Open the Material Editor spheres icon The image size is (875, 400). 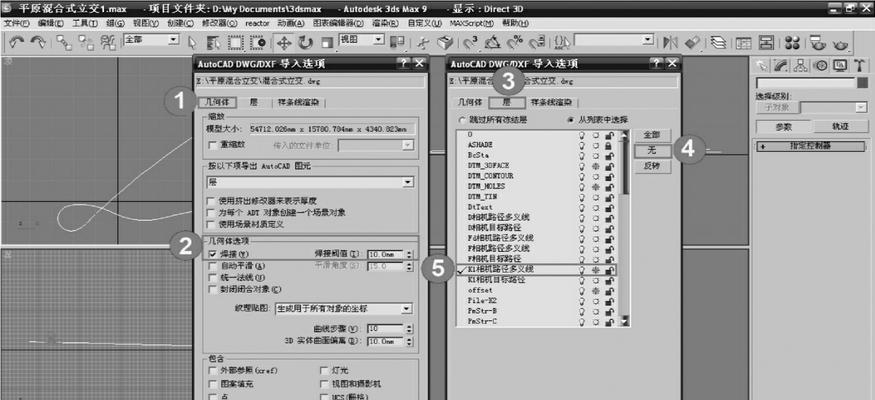tap(792, 43)
